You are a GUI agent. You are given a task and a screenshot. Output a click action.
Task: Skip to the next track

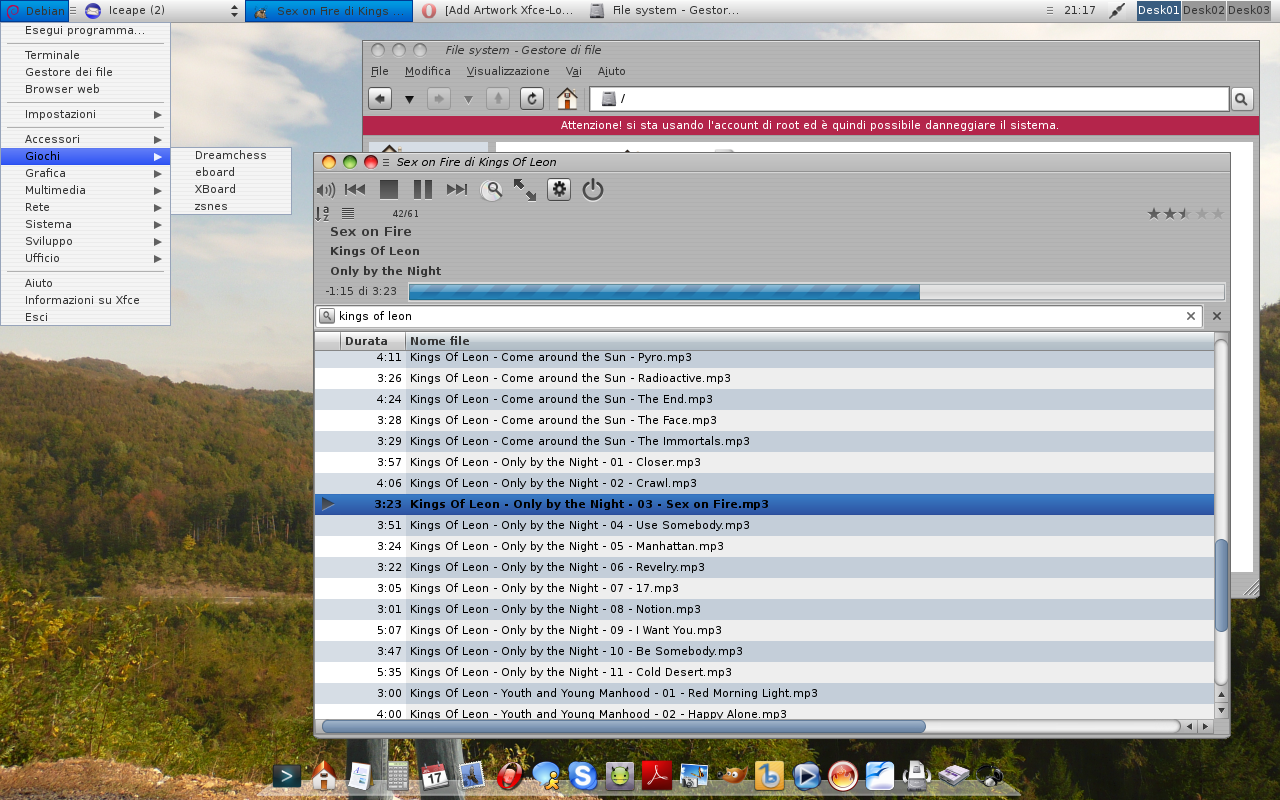pyautogui.click(x=457, y=189)
